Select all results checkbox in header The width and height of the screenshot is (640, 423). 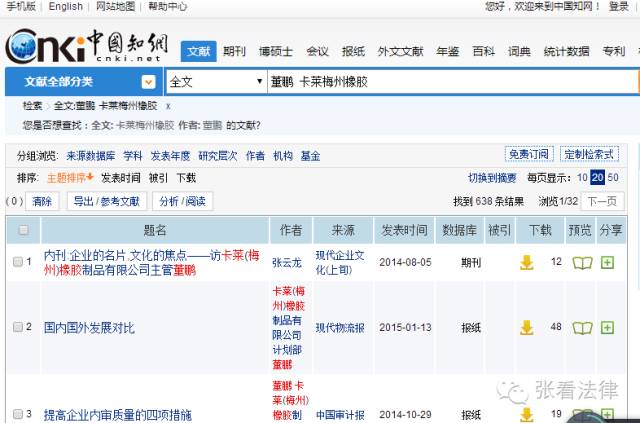(x=24, y=230)
